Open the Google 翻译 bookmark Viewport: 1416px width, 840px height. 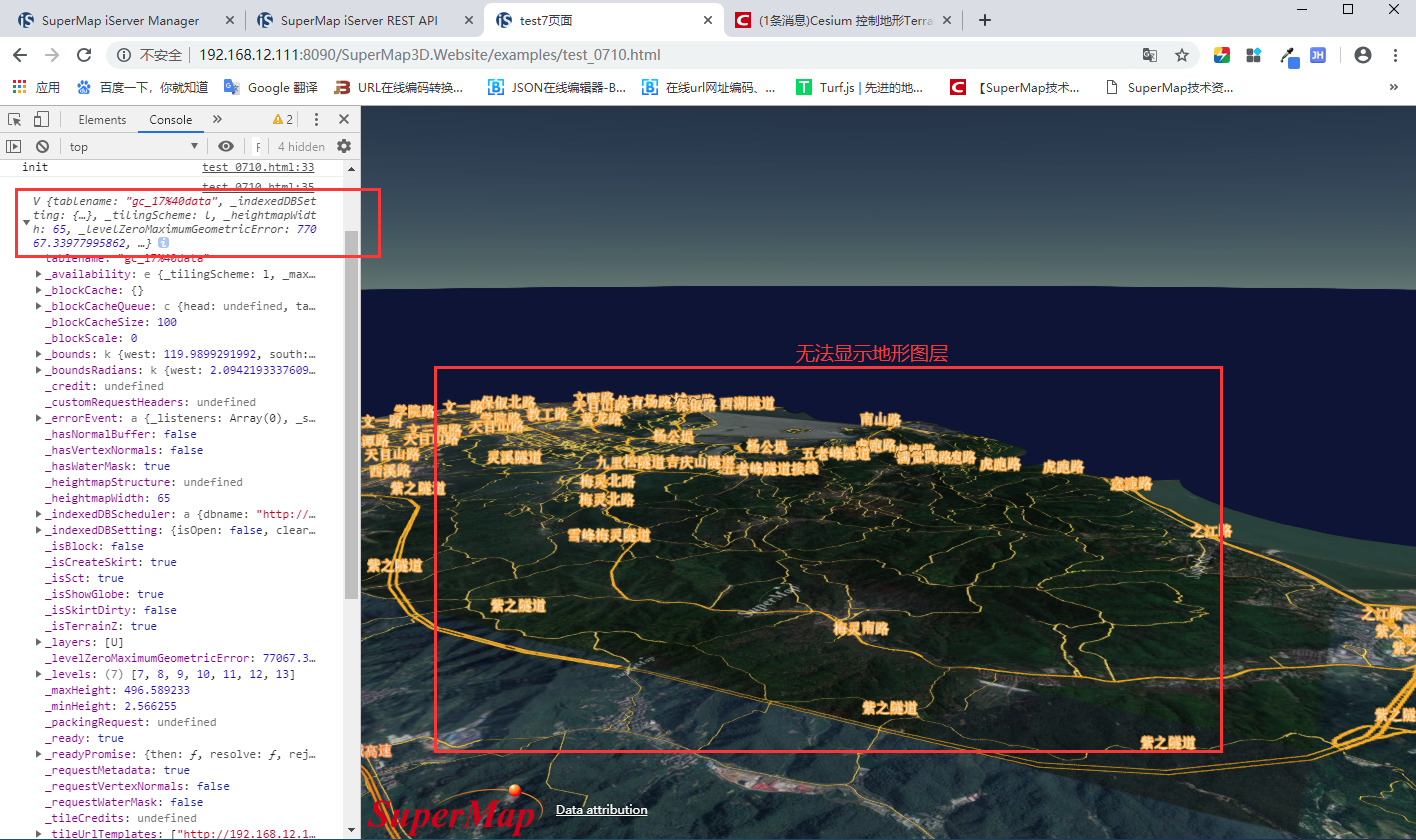[270, 88]
